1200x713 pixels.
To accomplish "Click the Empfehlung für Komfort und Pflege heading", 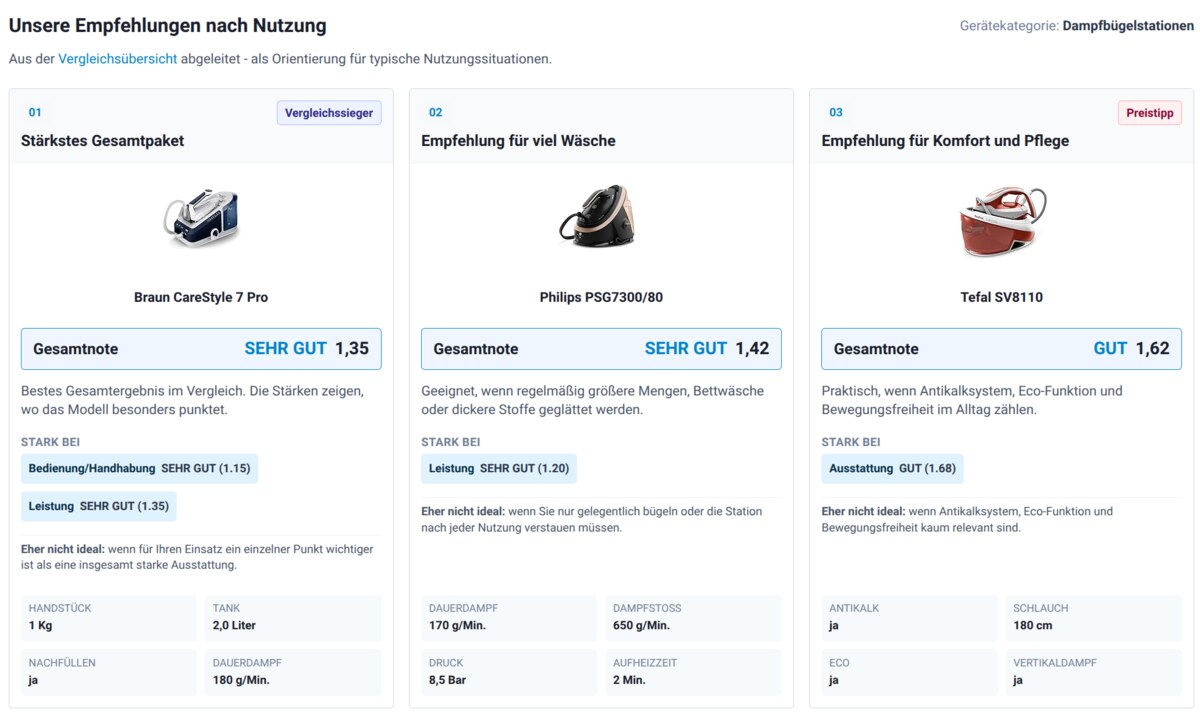I will click(x=945, y=141).
